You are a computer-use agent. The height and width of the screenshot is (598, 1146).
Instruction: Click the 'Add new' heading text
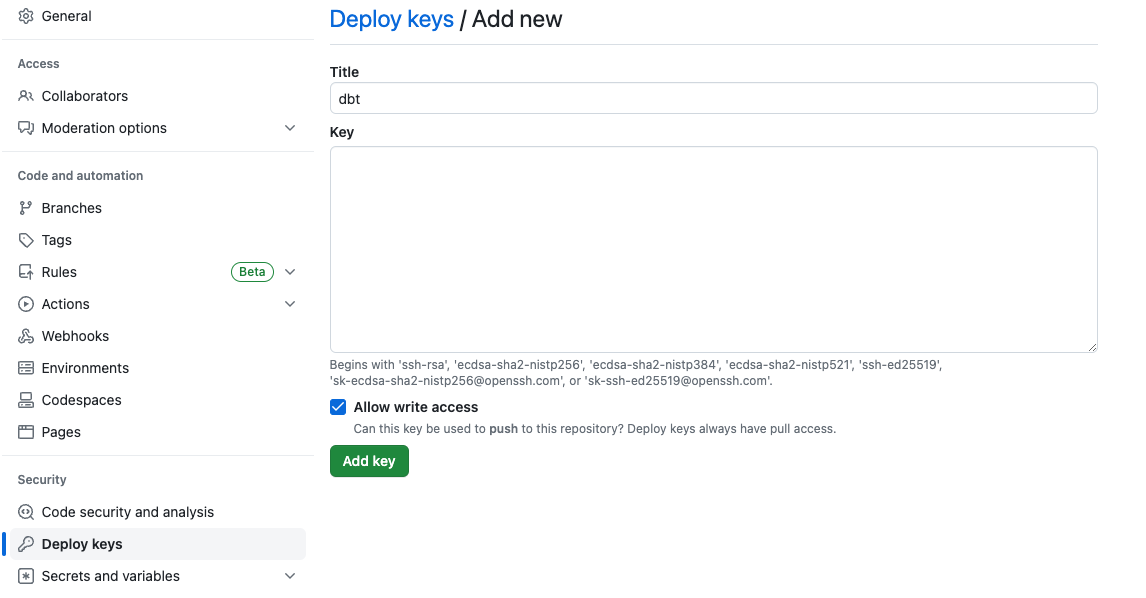(517, 19)
